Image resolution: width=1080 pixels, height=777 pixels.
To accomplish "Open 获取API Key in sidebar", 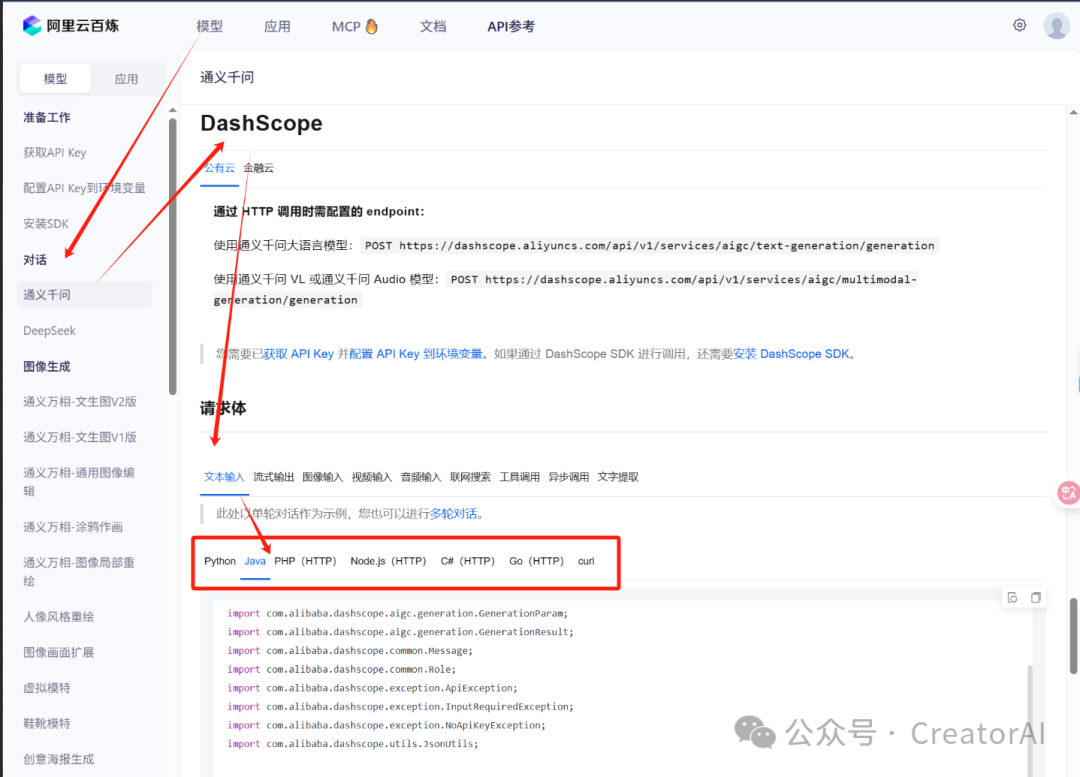I will pos(55,152).
